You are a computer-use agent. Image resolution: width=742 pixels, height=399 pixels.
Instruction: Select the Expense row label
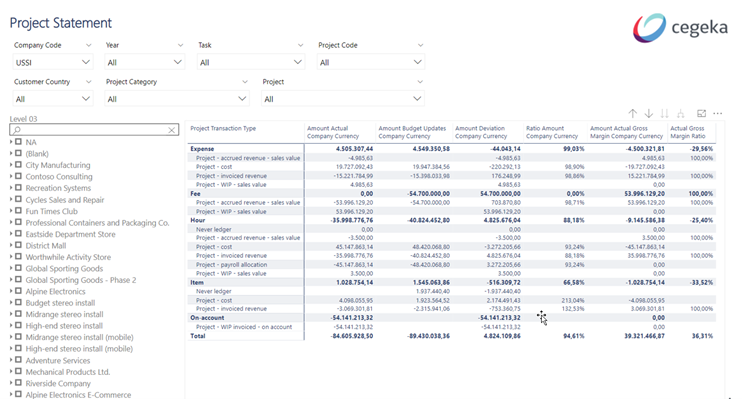[x=202, y=149]
